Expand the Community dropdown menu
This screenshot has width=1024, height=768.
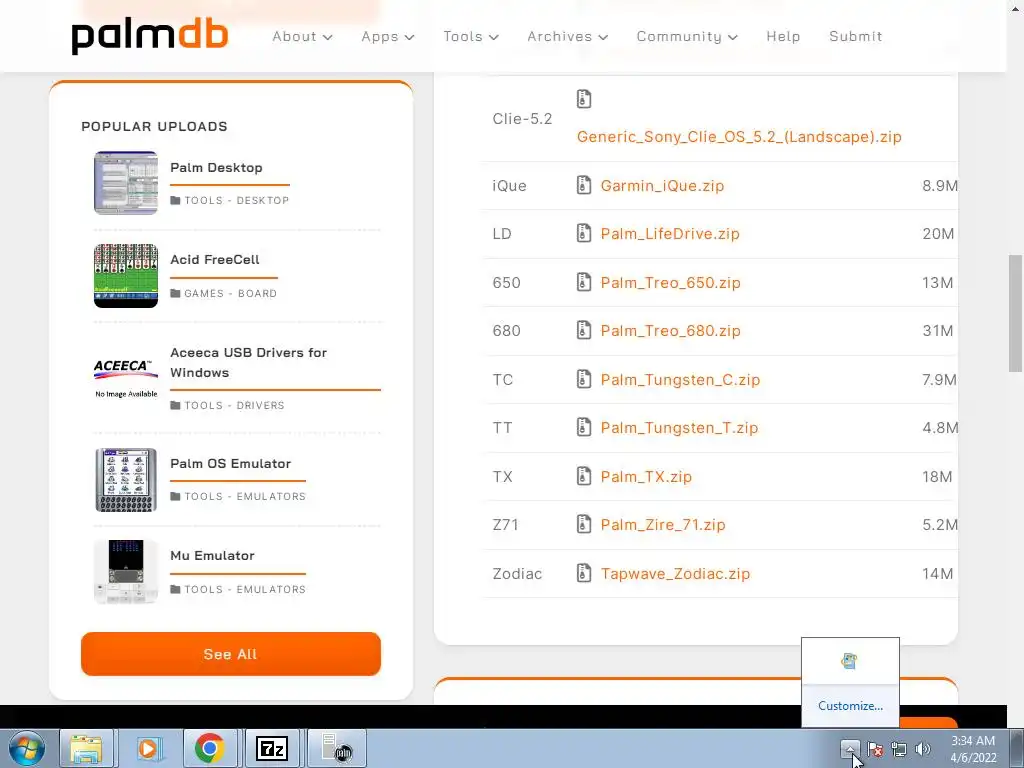(x=687, y=37)
